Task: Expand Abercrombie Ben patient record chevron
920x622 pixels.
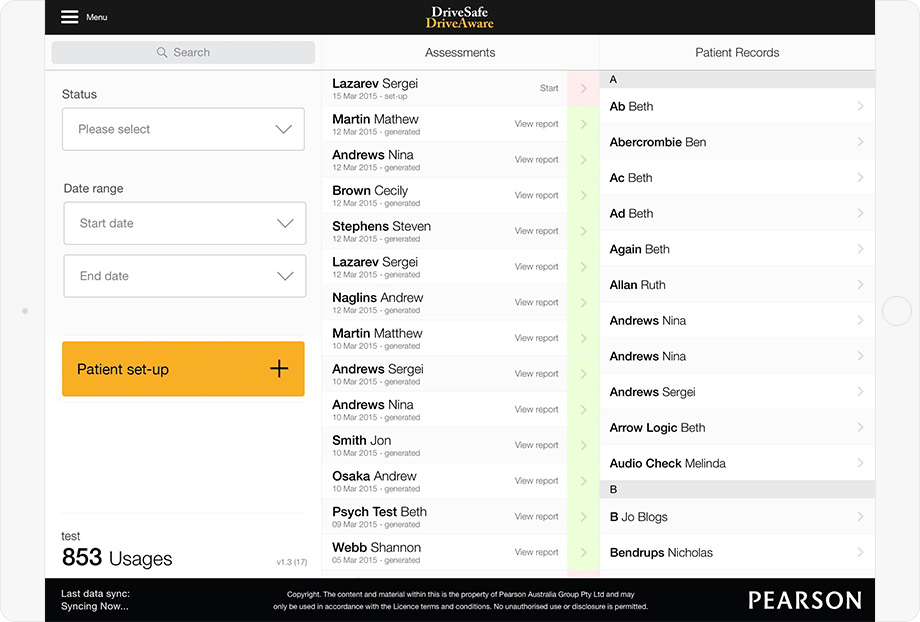Action: [860, 142]
